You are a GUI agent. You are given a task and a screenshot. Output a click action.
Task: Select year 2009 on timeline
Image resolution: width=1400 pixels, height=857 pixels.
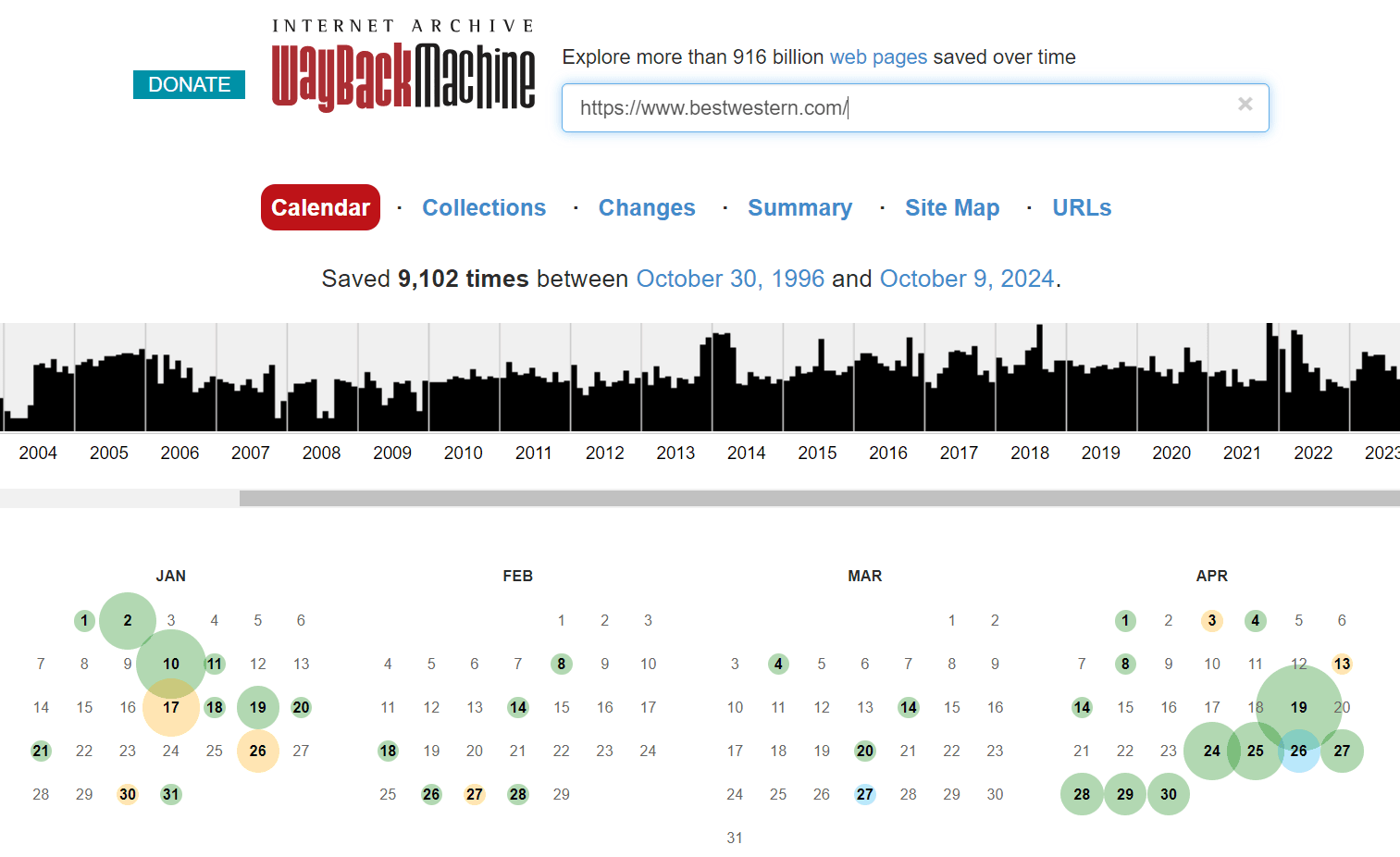(392, 453)
